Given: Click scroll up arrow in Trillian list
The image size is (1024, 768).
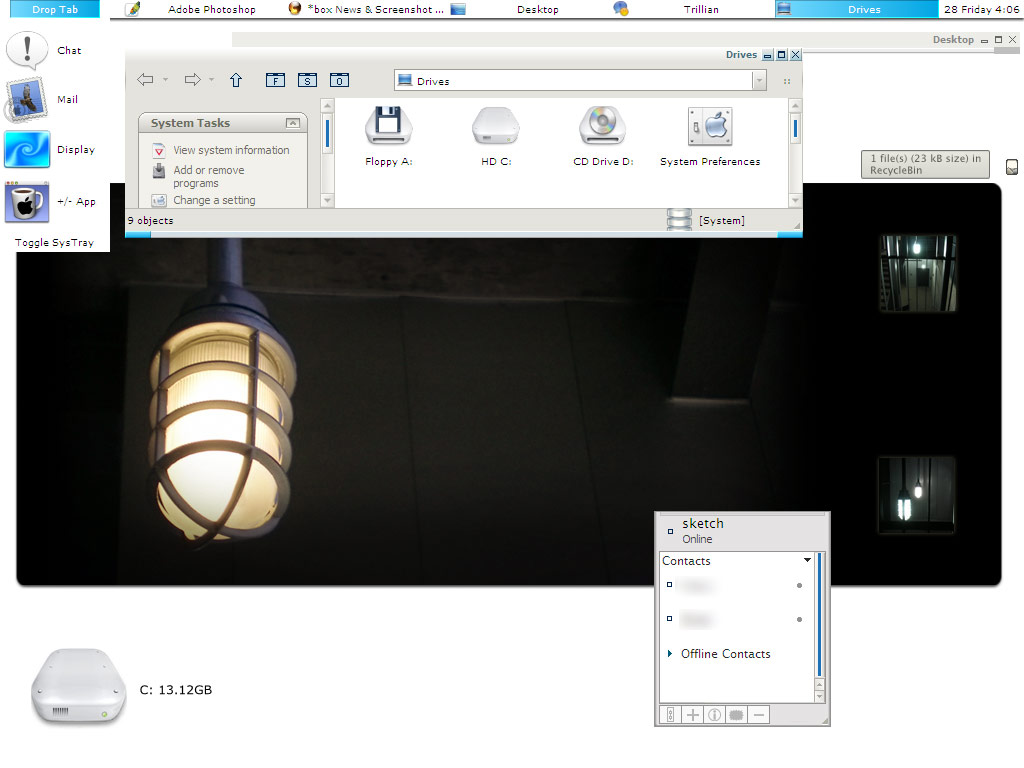Looking at the screenshot, I should [820, 684].
